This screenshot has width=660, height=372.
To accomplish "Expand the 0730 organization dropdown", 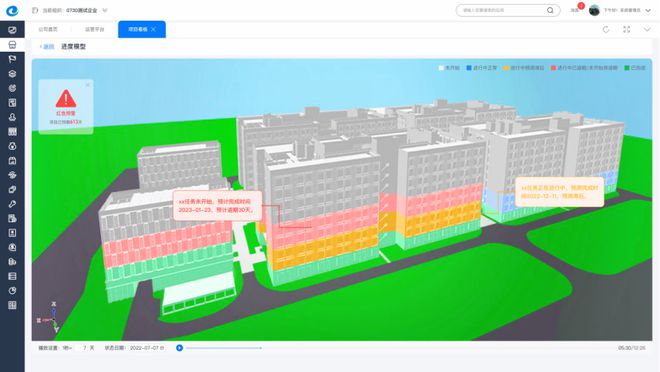I will click(105, 10).
